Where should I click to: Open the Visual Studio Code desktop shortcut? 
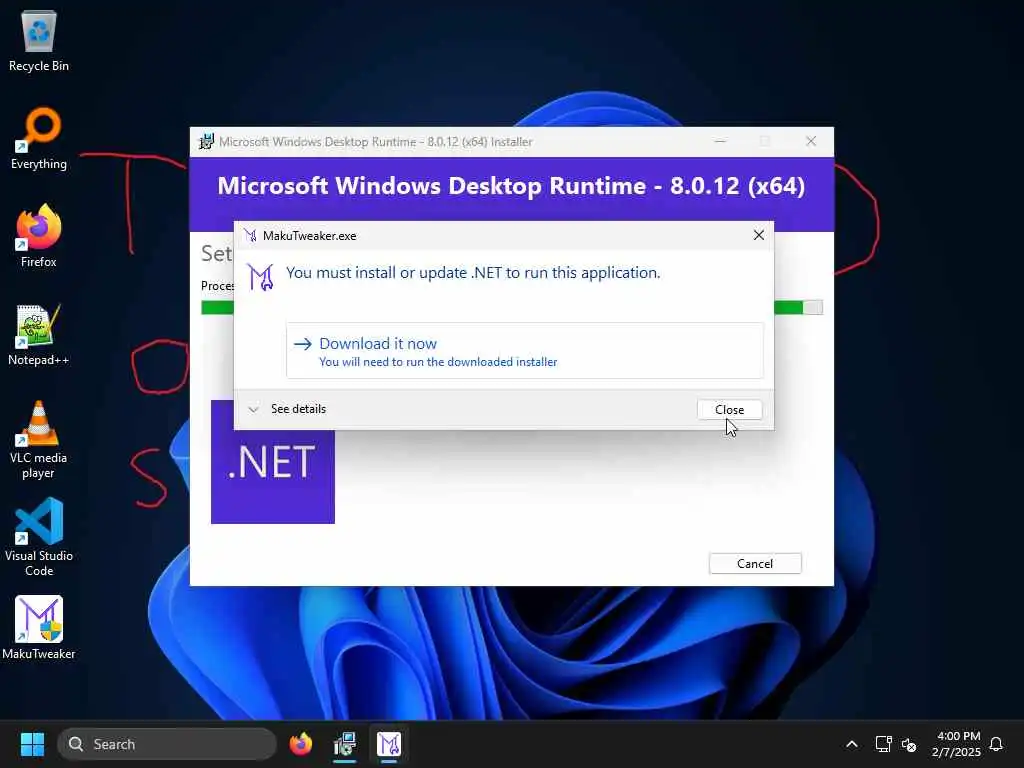tap(39, 537)
